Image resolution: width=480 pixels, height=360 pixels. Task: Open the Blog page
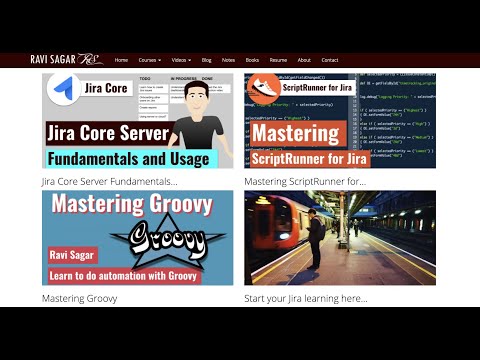(x=206, y=60)
